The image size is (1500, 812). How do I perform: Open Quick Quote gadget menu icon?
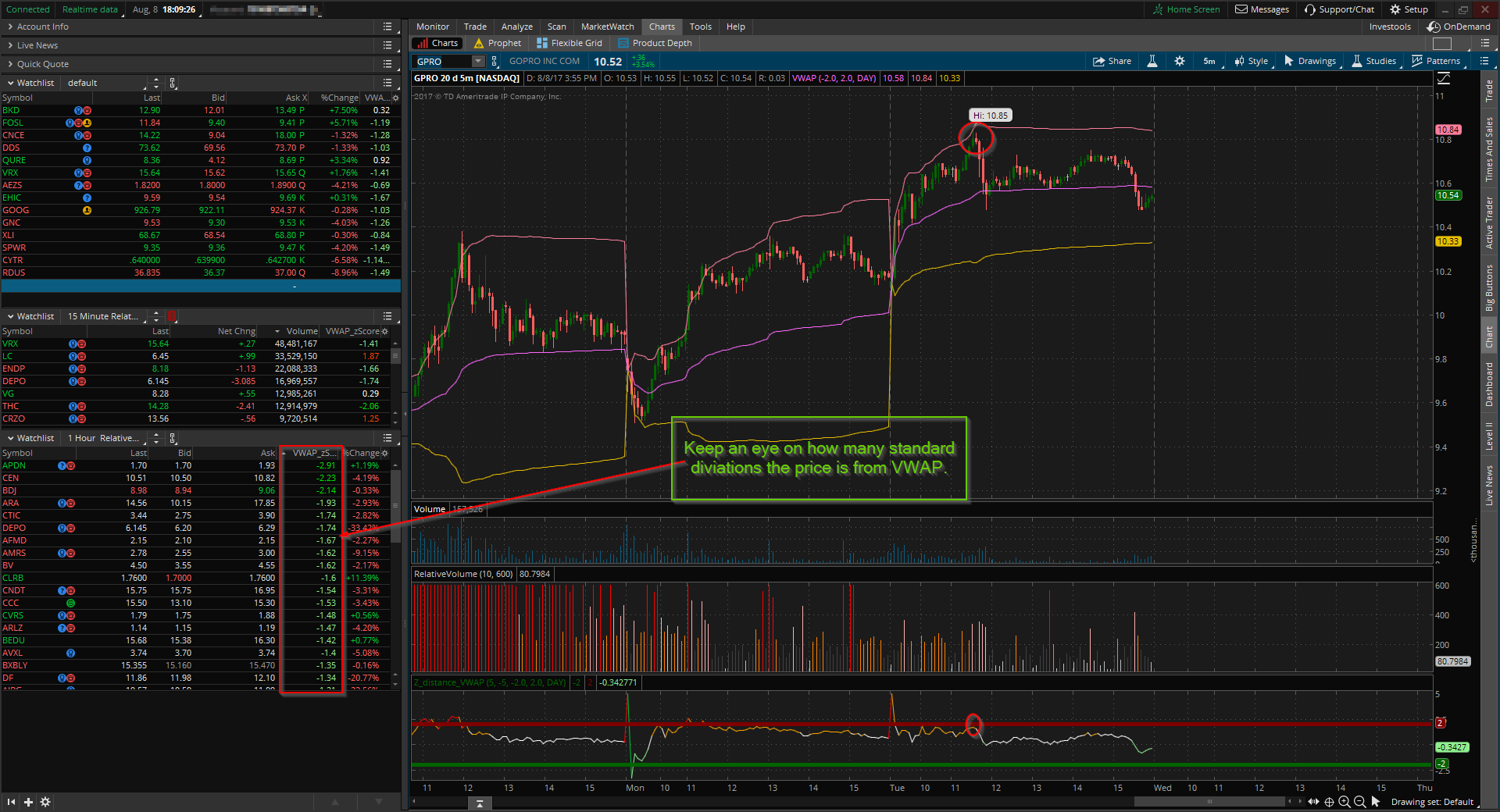(x=387, y=64)
